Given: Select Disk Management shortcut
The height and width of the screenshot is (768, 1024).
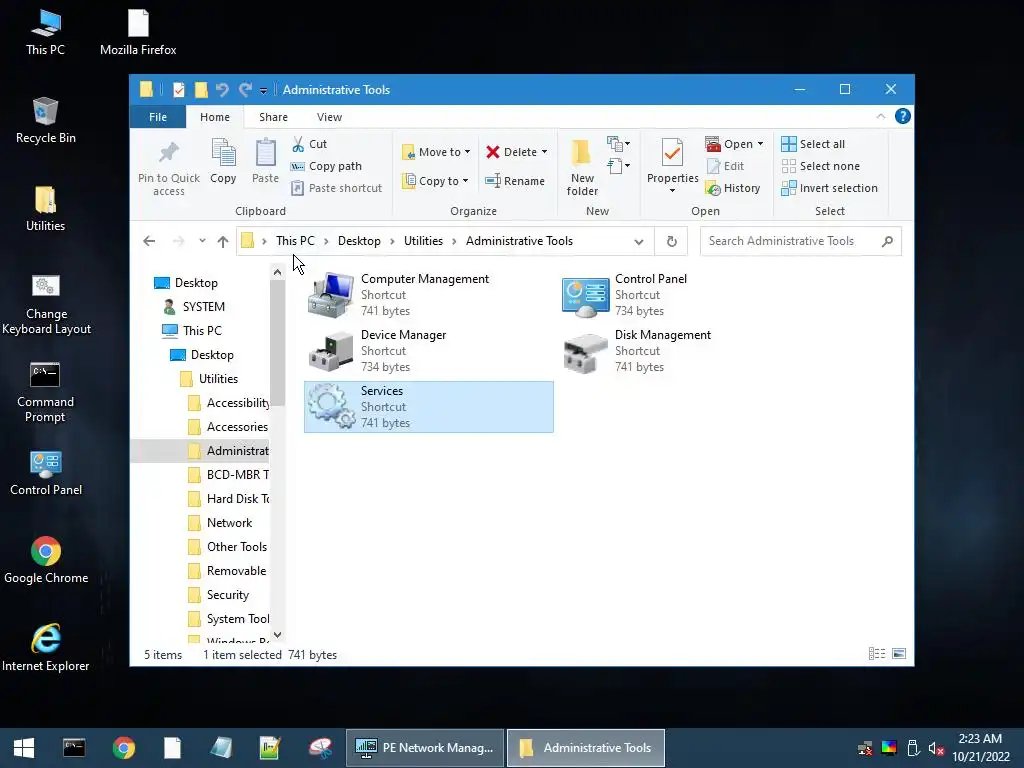Looking at the screenshot, I should click(682, 351).
